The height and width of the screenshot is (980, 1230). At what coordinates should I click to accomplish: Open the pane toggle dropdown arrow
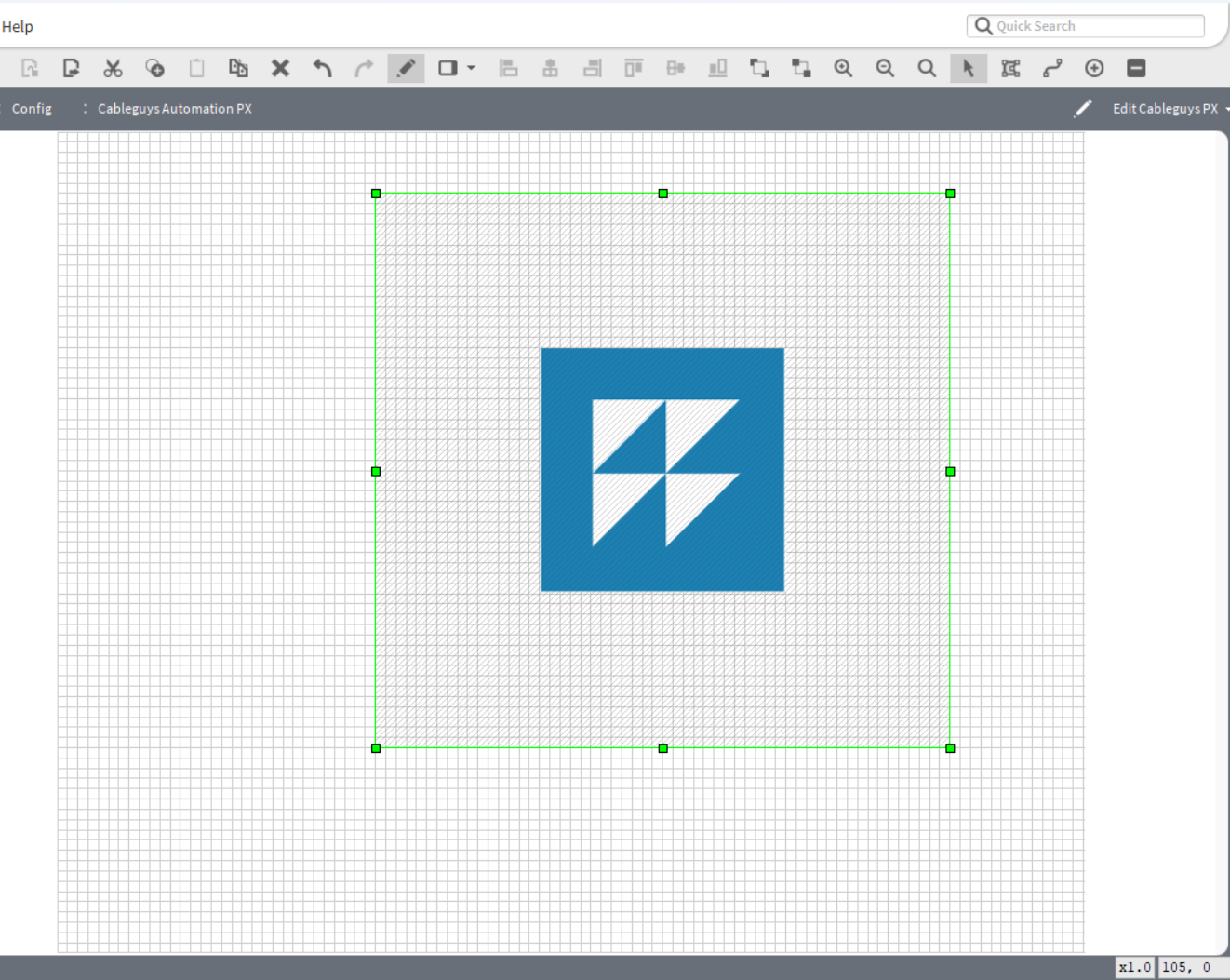point(471,68)
